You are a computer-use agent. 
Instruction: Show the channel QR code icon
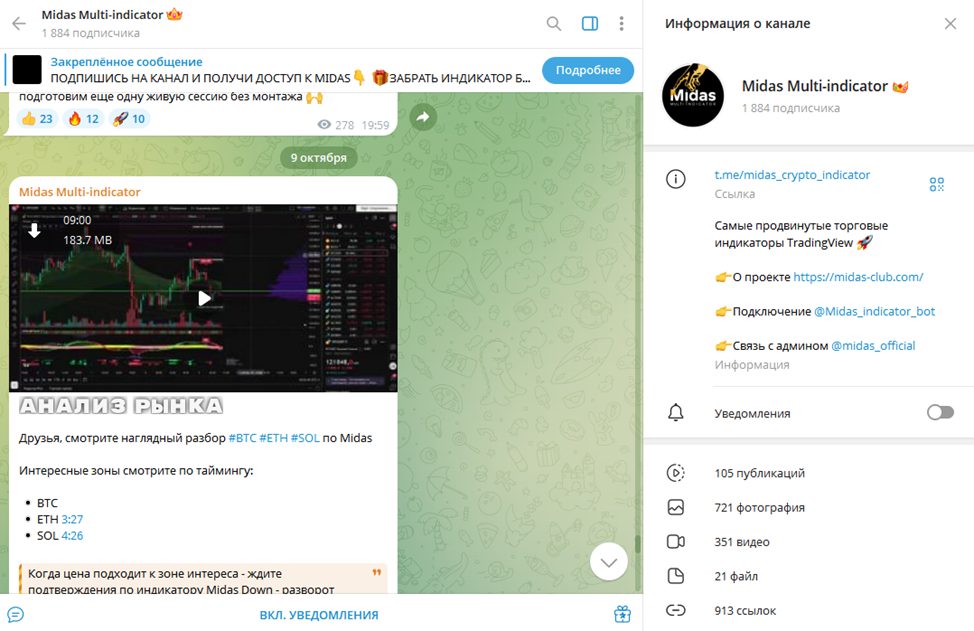coord(936,184)
